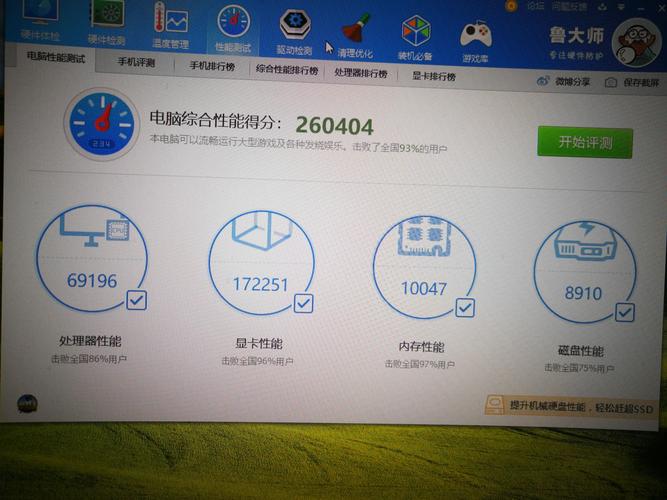
Task: Click the Weibo logo icon
Action: (x=543, y=80)
